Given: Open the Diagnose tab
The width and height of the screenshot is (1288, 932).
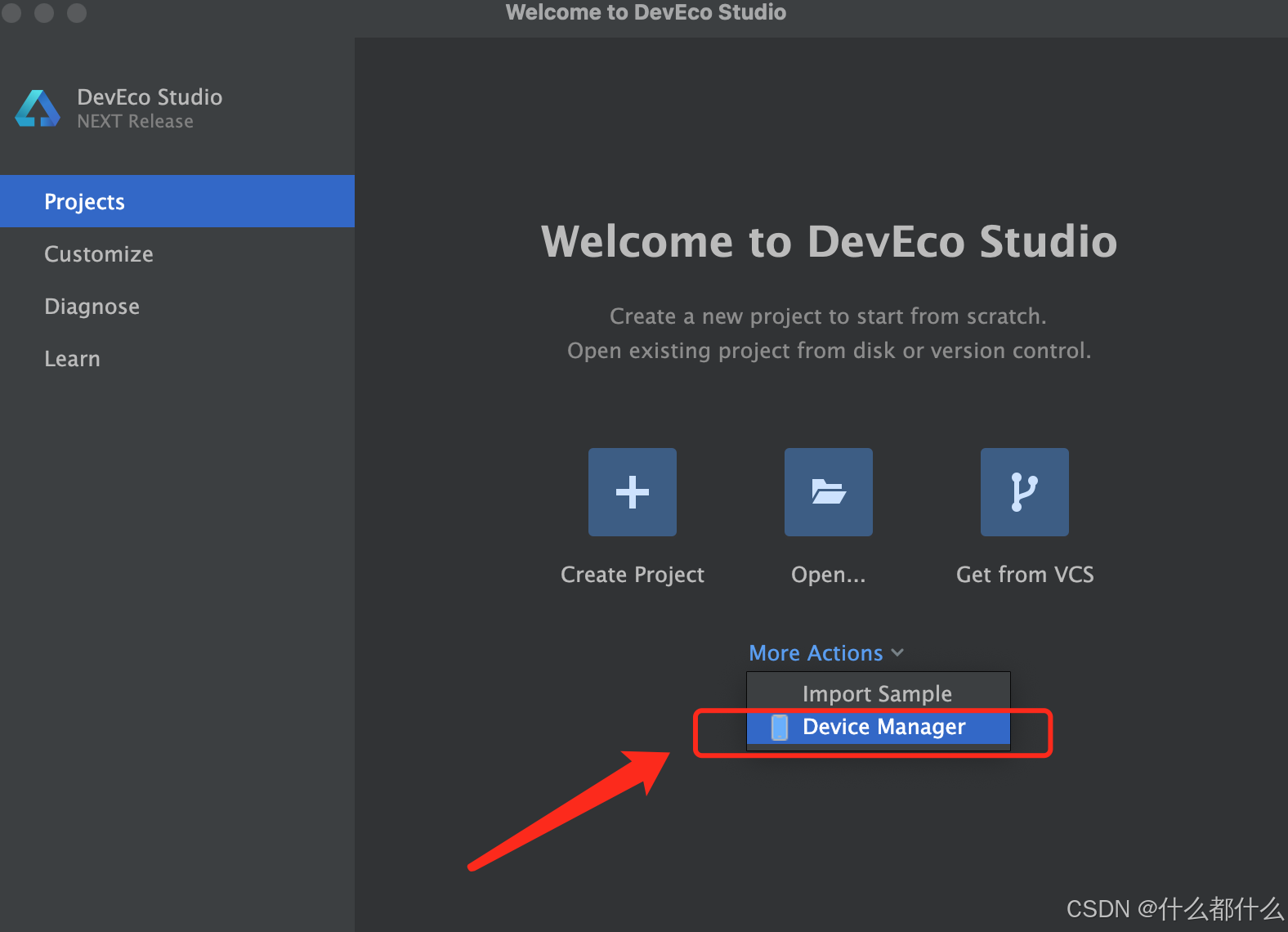Looking at the screenshot, I should point(177,306).
